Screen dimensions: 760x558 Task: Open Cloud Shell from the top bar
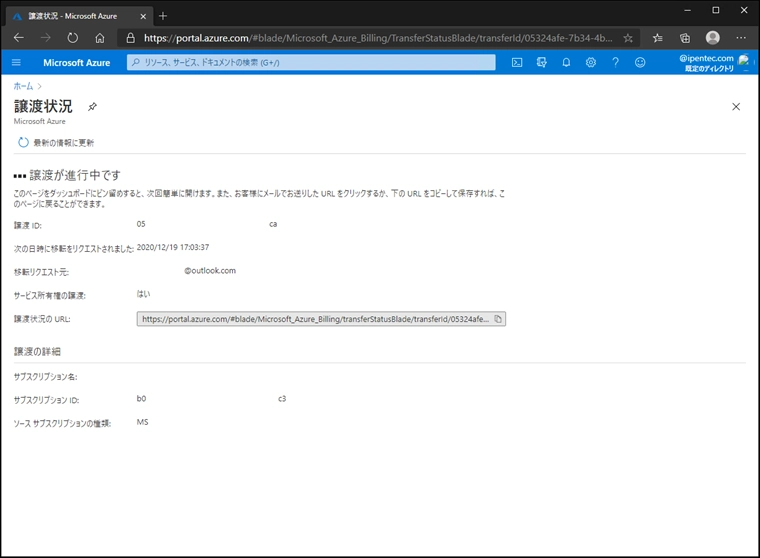517,63
